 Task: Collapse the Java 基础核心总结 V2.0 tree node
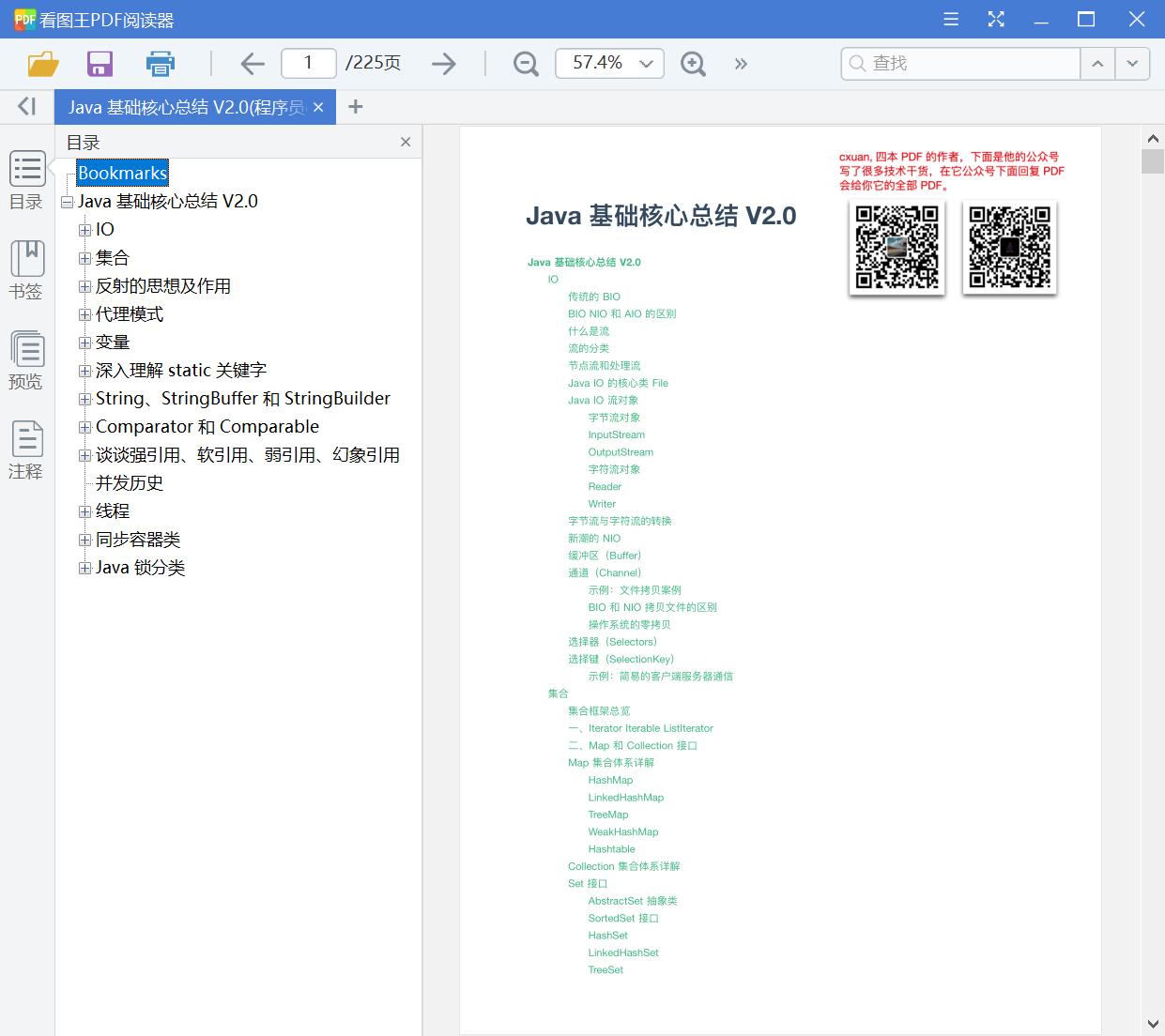coord(67,202)
